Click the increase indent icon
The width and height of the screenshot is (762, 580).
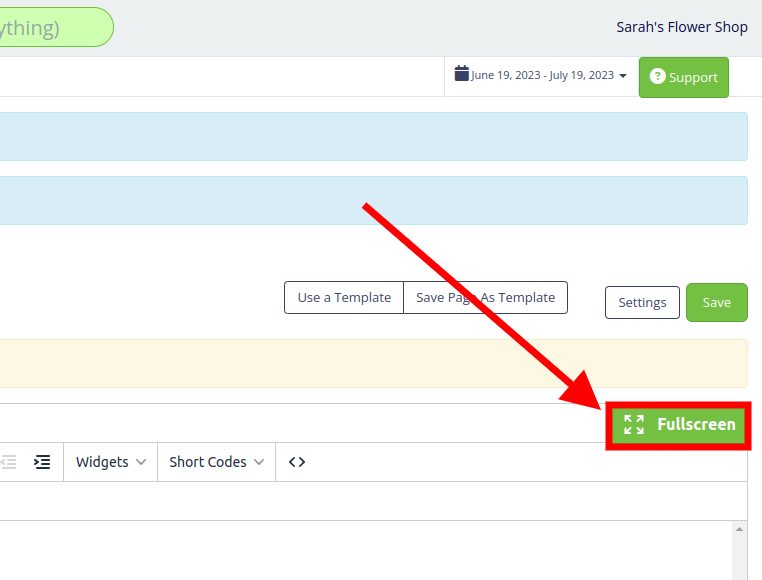tap(42, 462)
